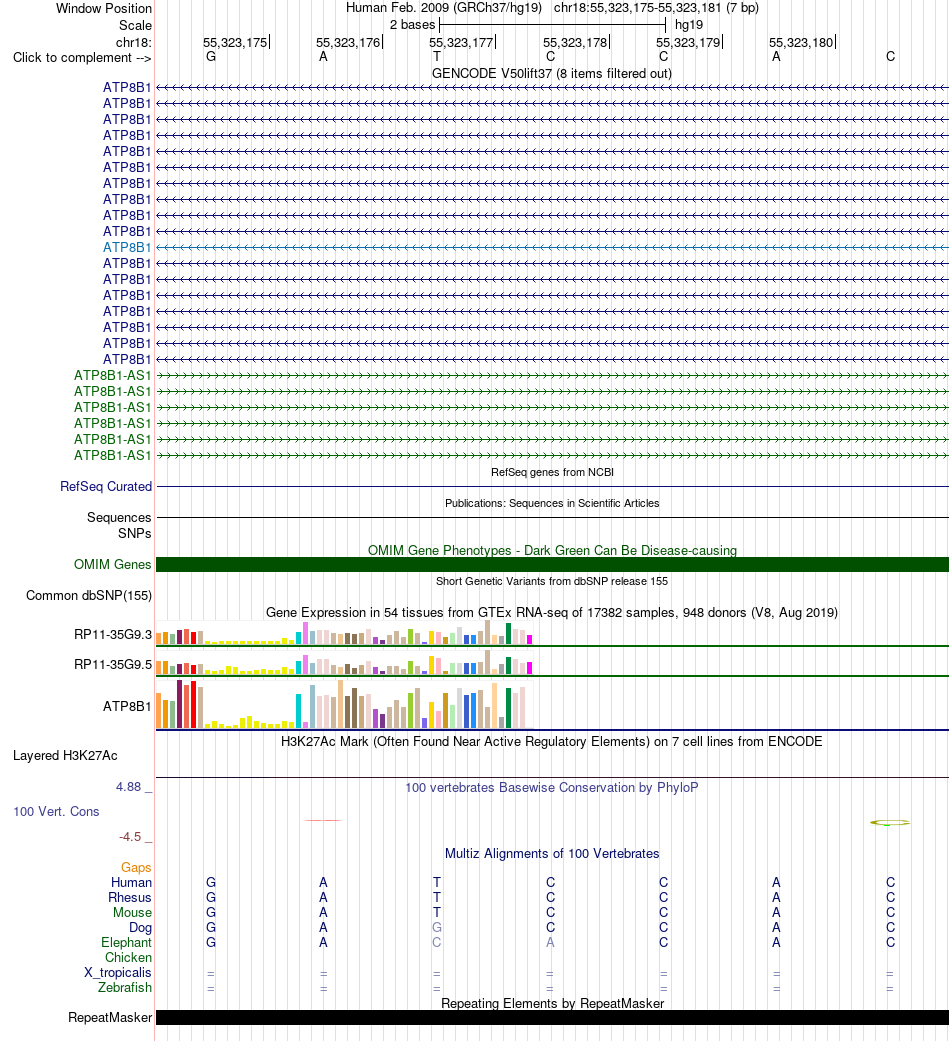Click the green PhyloP conservation mark
Screen dimensions: 950x1041
point(890,823)
